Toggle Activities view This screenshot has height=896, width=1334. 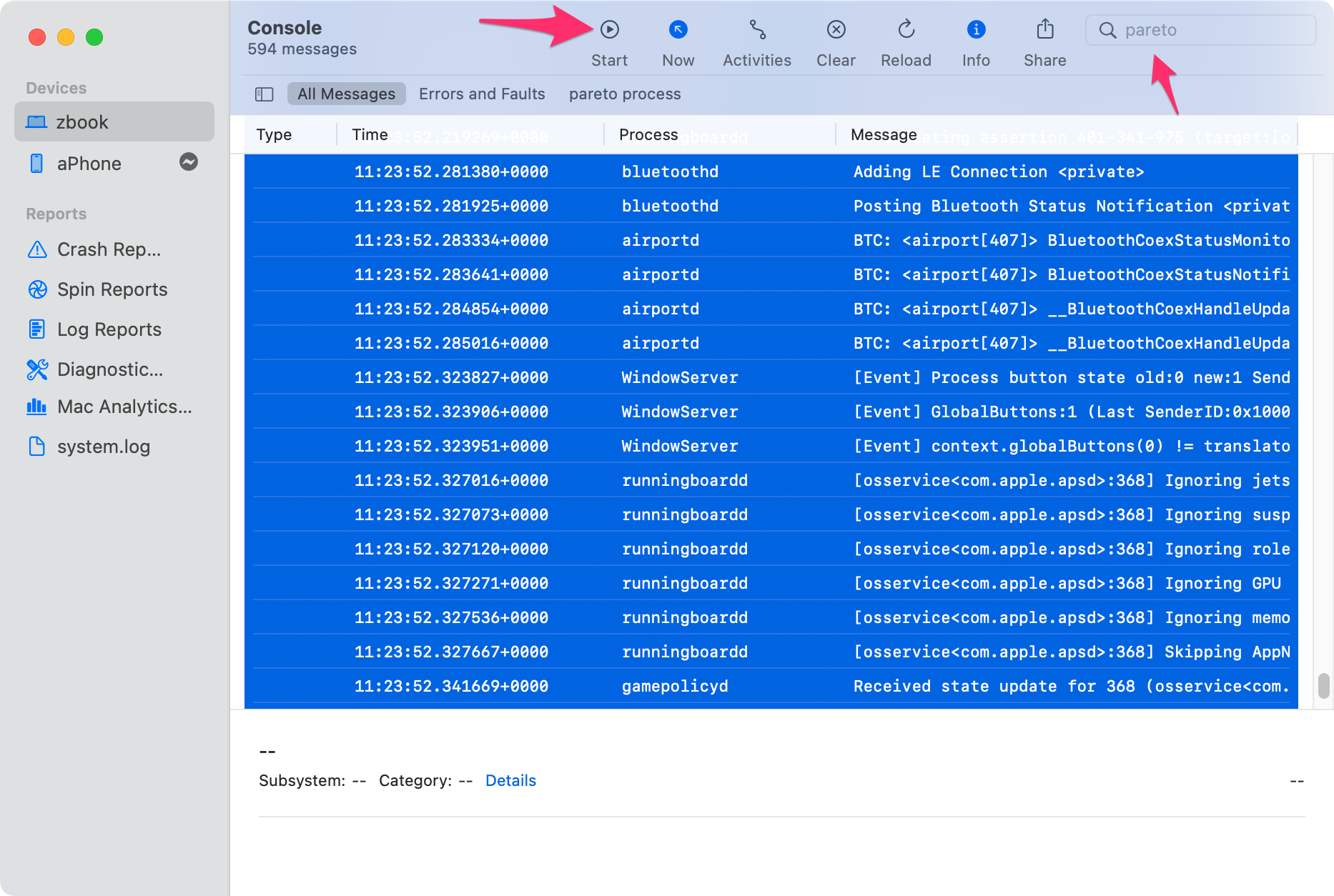pyautogui.click(x=757, y=43)
